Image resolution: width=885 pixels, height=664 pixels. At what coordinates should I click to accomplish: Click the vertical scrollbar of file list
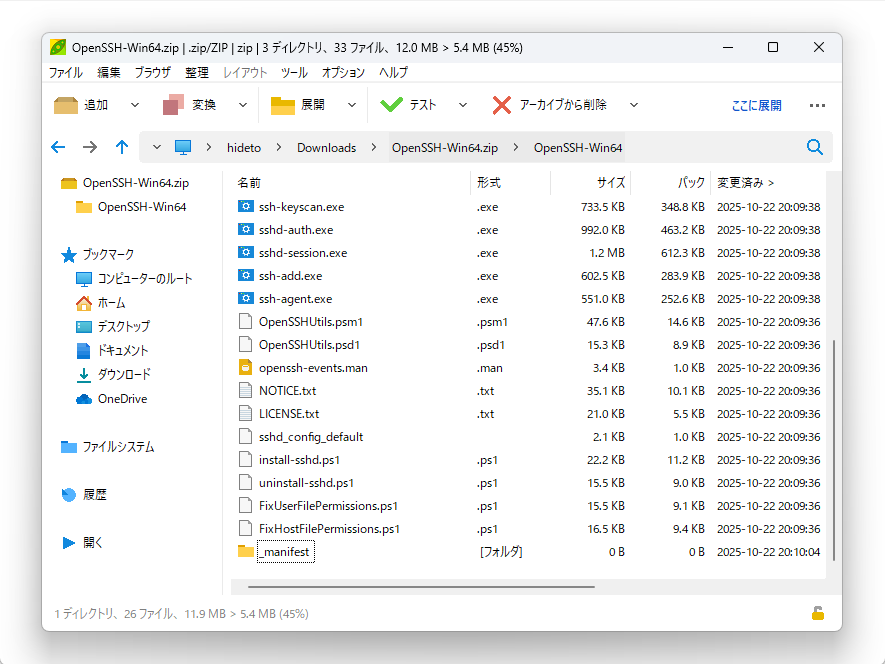(x=834, y=450)
